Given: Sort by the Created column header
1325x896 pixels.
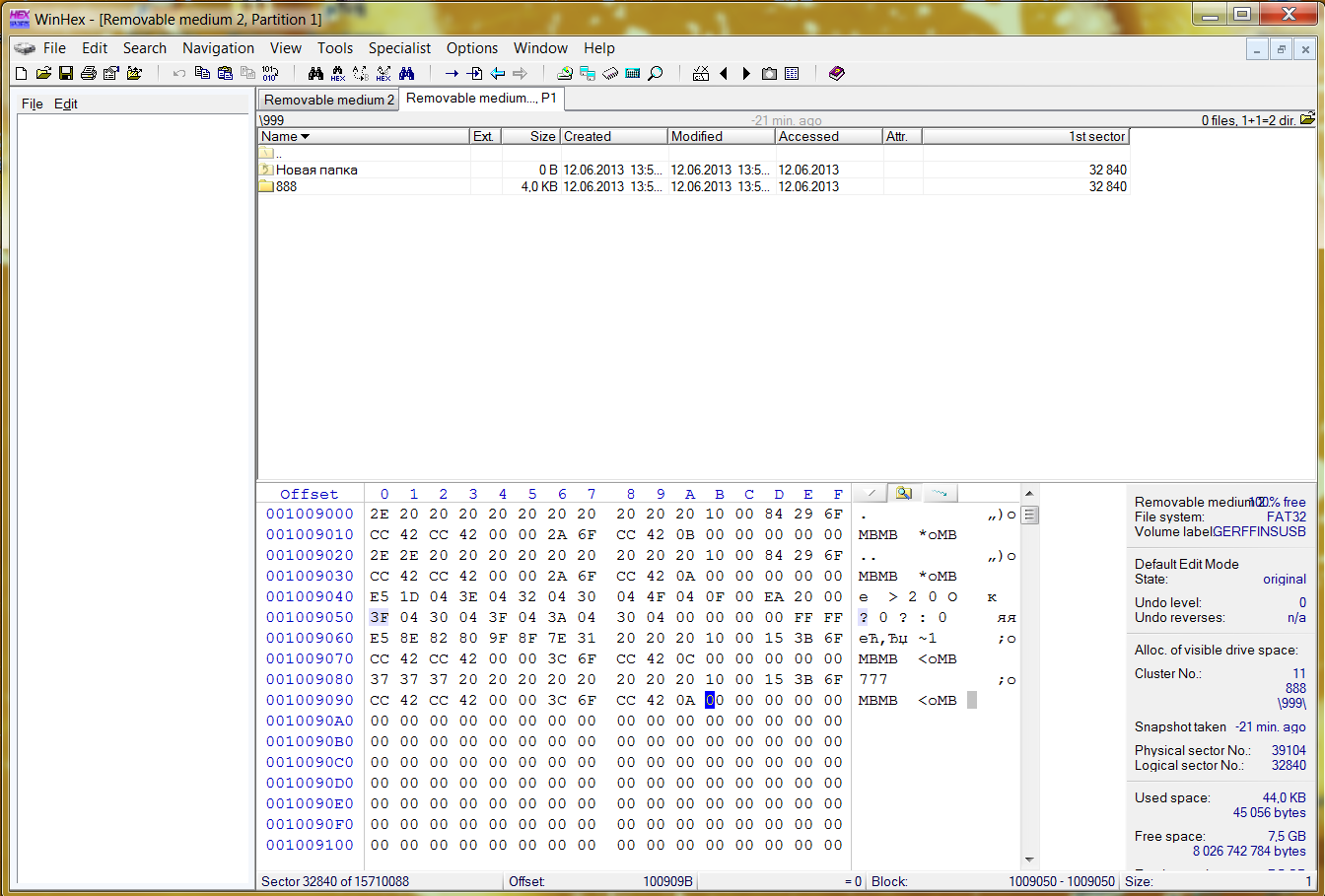Looking at the screenshot, I should [x=613, y=136].
